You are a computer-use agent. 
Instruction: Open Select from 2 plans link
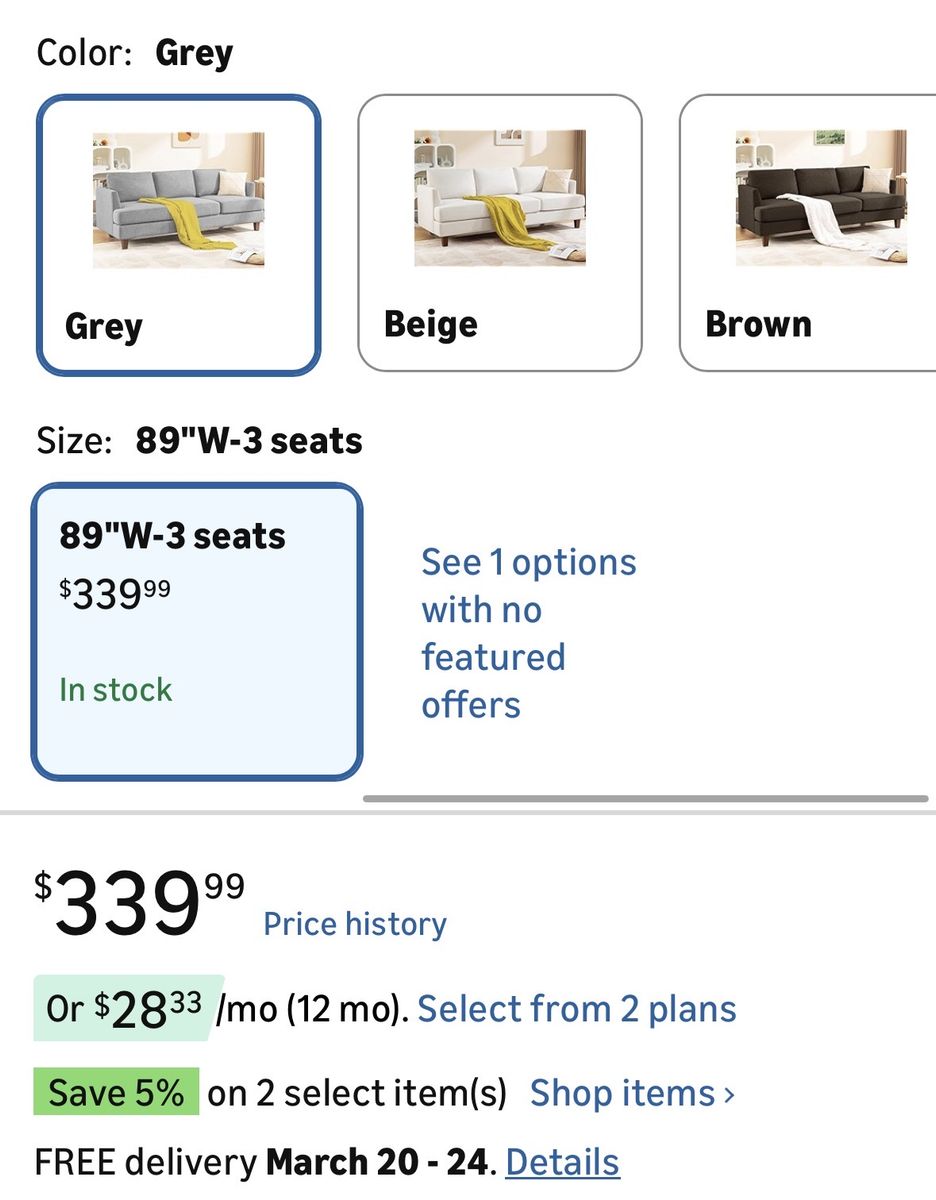(577, 1010)
